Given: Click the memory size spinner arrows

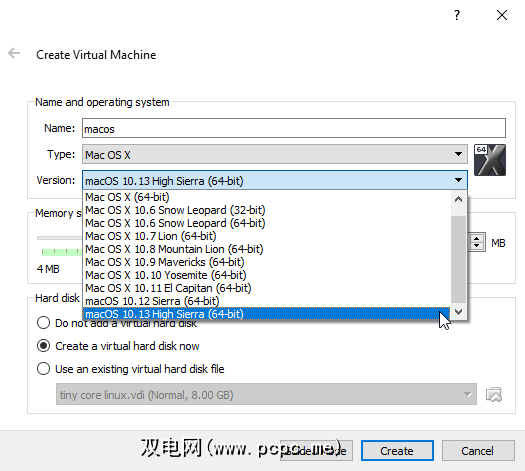Looking at the screenshot, I should pos(476,242).
